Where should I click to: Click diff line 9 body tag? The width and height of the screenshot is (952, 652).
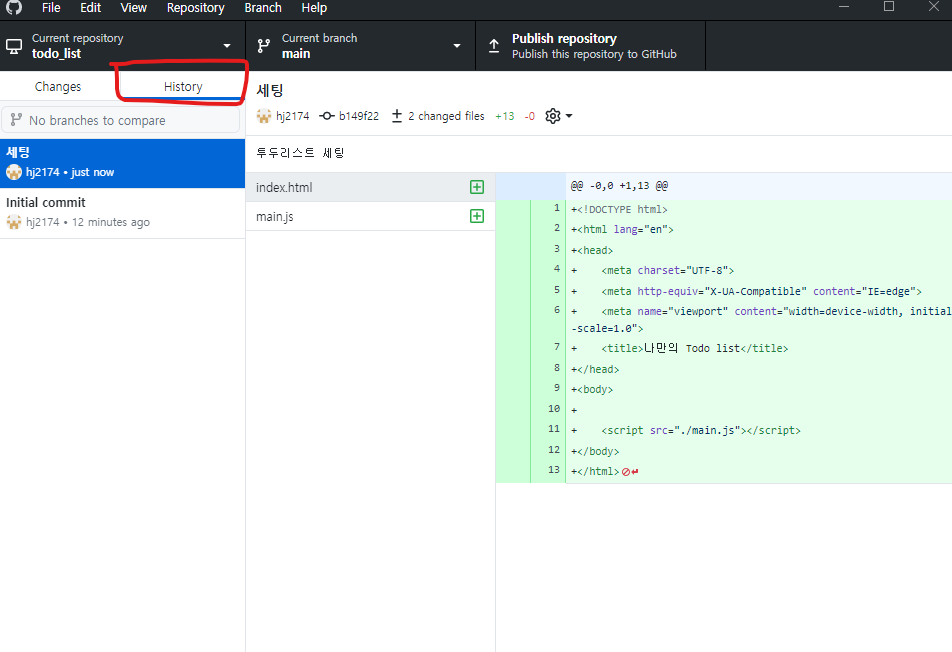click(592, 390)
